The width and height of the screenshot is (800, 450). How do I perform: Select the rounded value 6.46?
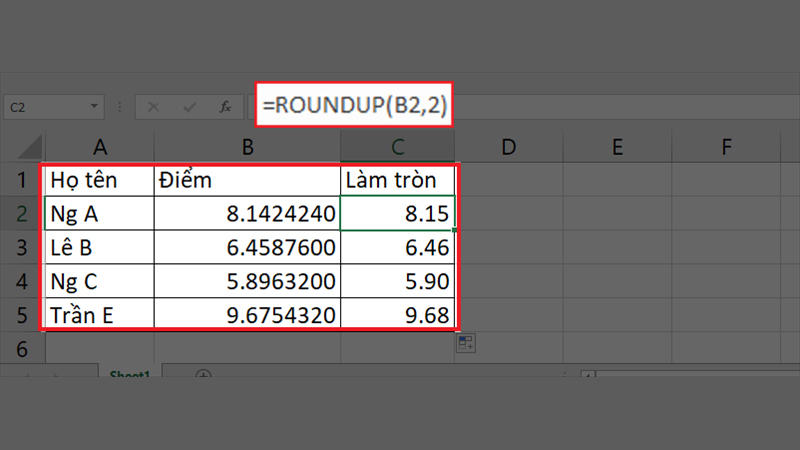pos(397,247)
